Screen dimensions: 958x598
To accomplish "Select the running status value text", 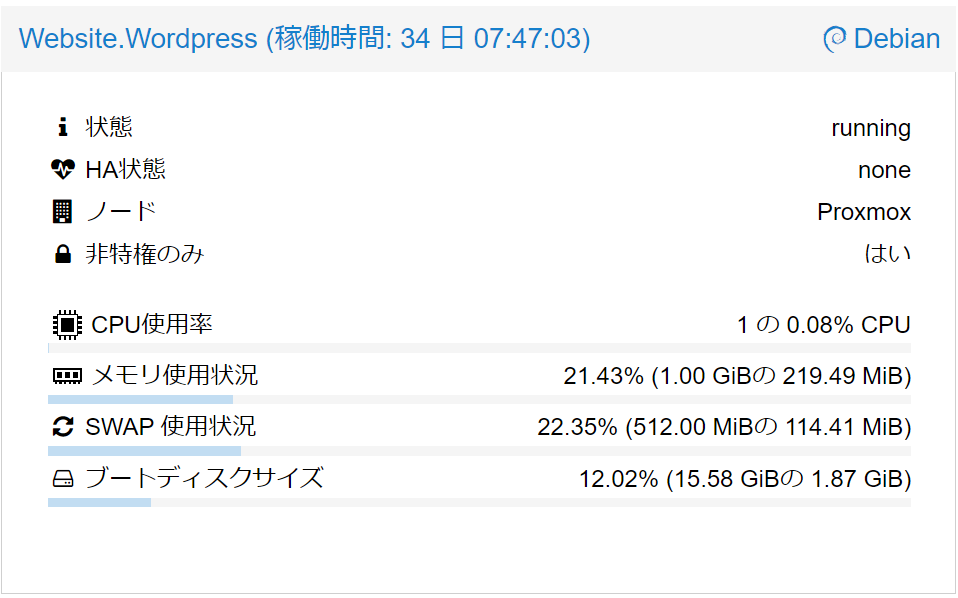I will [871, 127].
